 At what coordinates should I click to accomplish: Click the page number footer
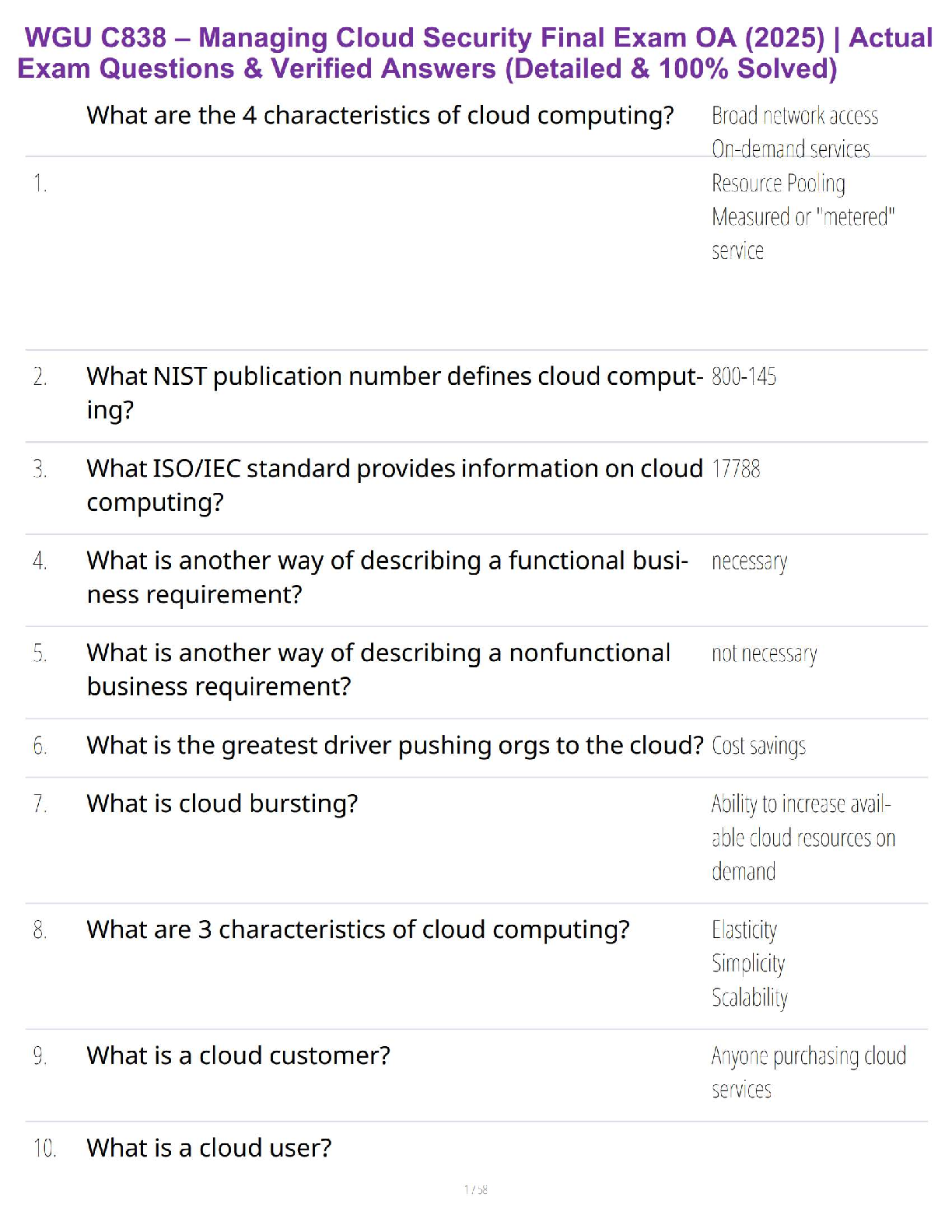click(475, 1189)
